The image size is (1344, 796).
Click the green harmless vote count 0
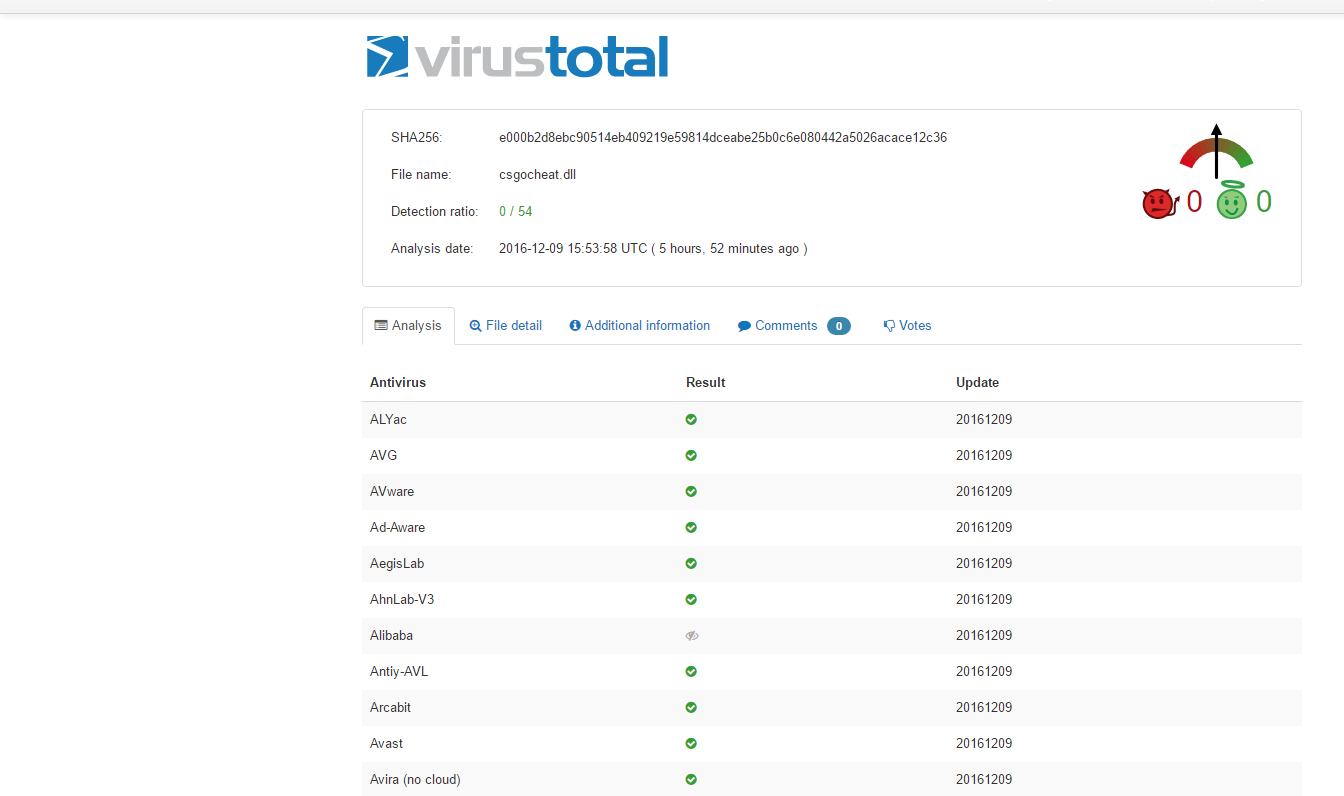1264,202
